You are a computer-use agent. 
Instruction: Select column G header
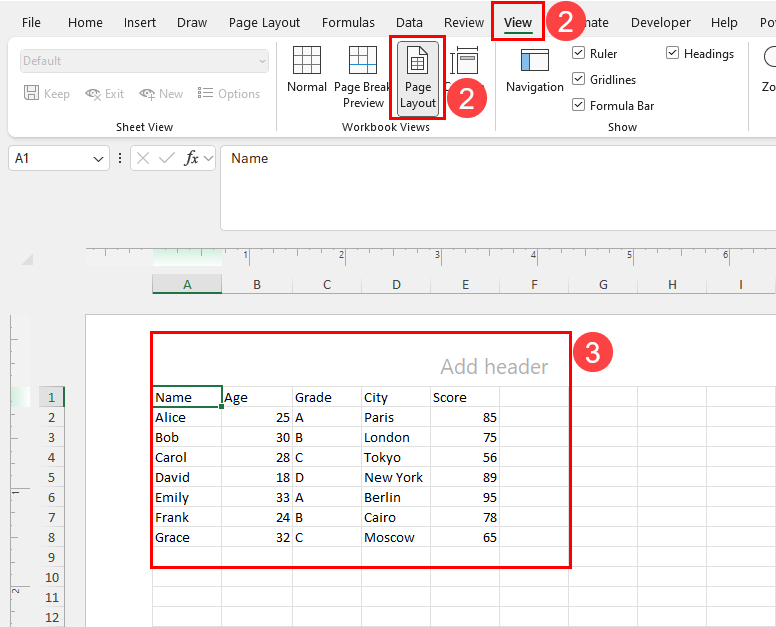coord(603,285)
